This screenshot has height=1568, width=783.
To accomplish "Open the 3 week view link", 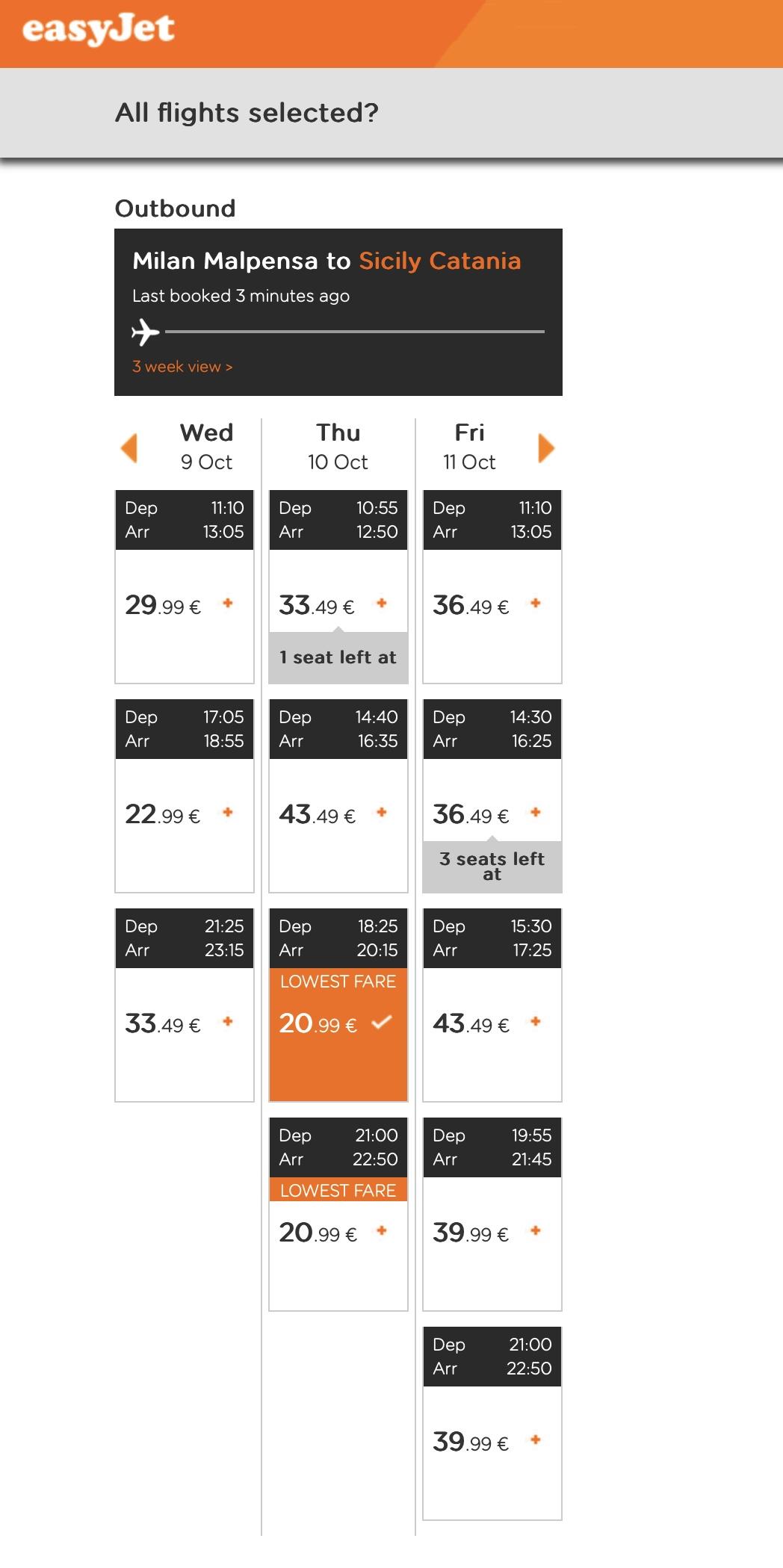I will [182, 367].
